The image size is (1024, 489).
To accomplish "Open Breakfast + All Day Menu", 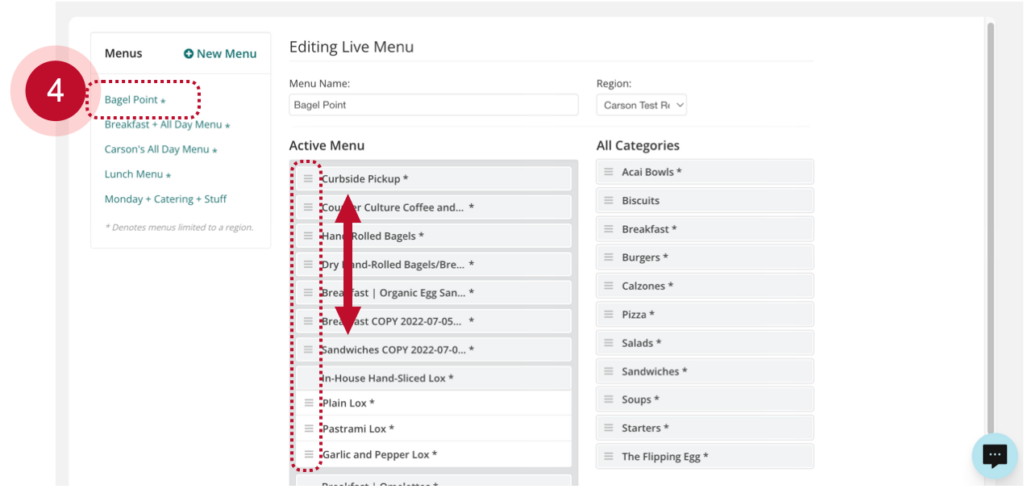I will pos(163,125).
